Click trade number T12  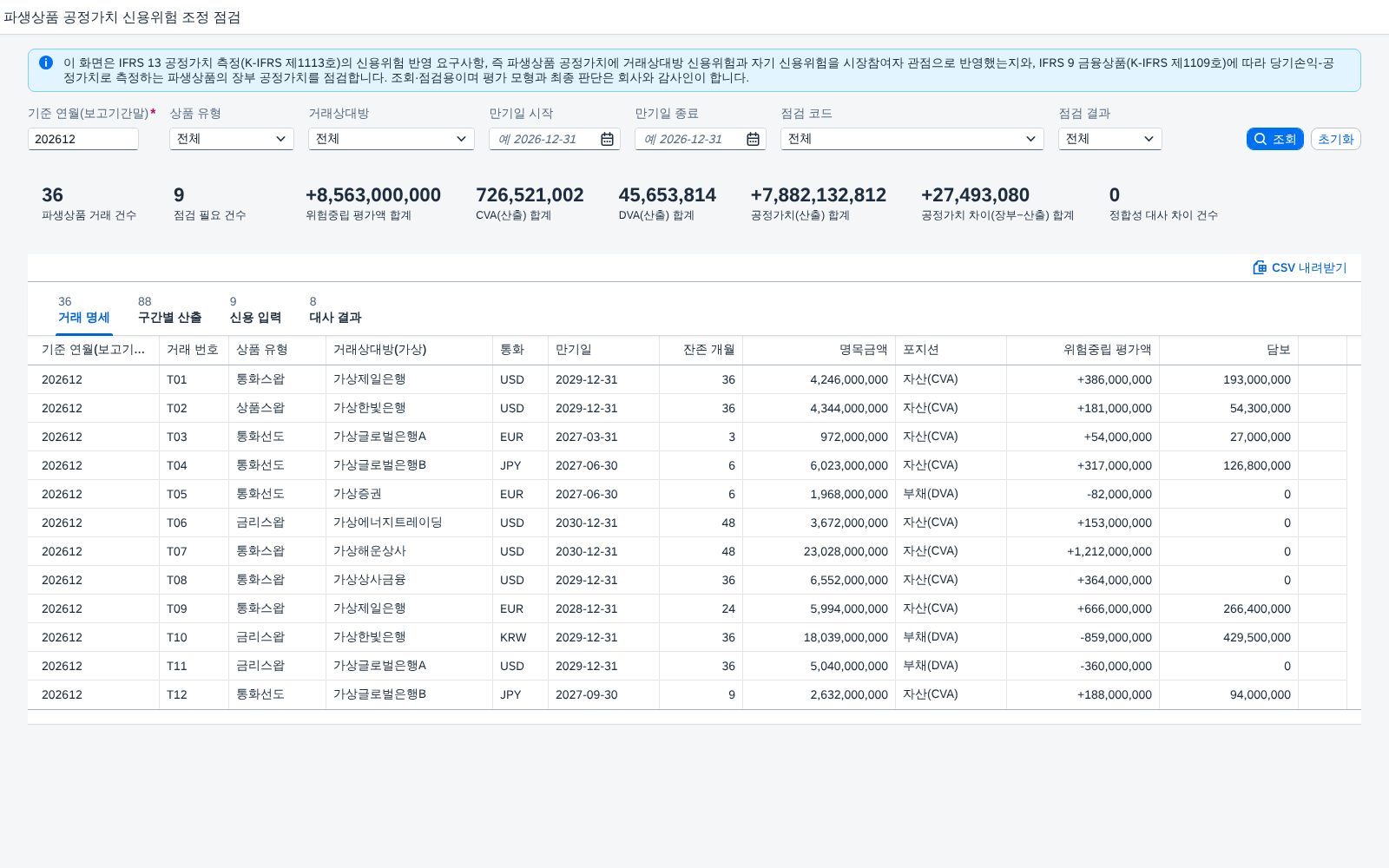click(177, 694)
